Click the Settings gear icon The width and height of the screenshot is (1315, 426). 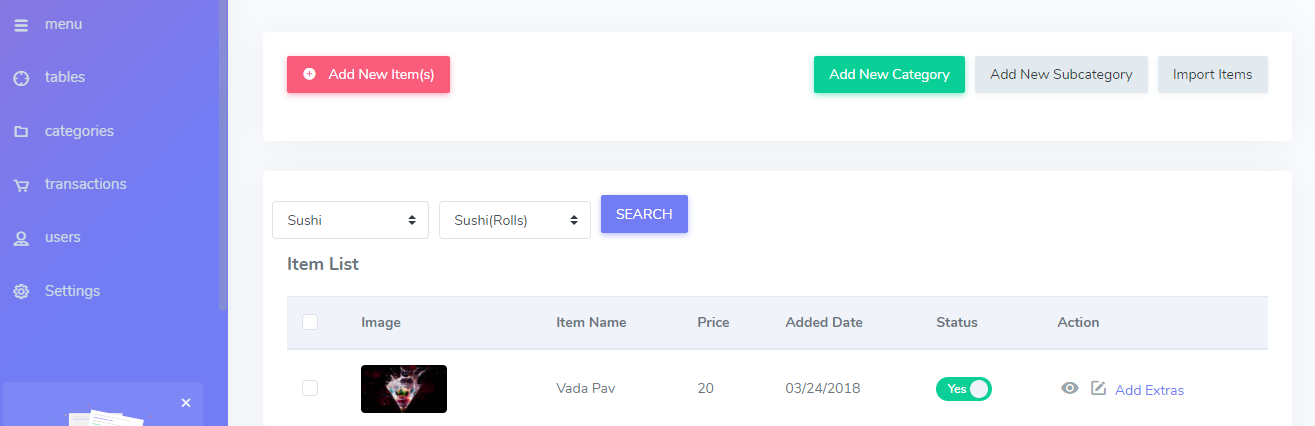[21, 292]
